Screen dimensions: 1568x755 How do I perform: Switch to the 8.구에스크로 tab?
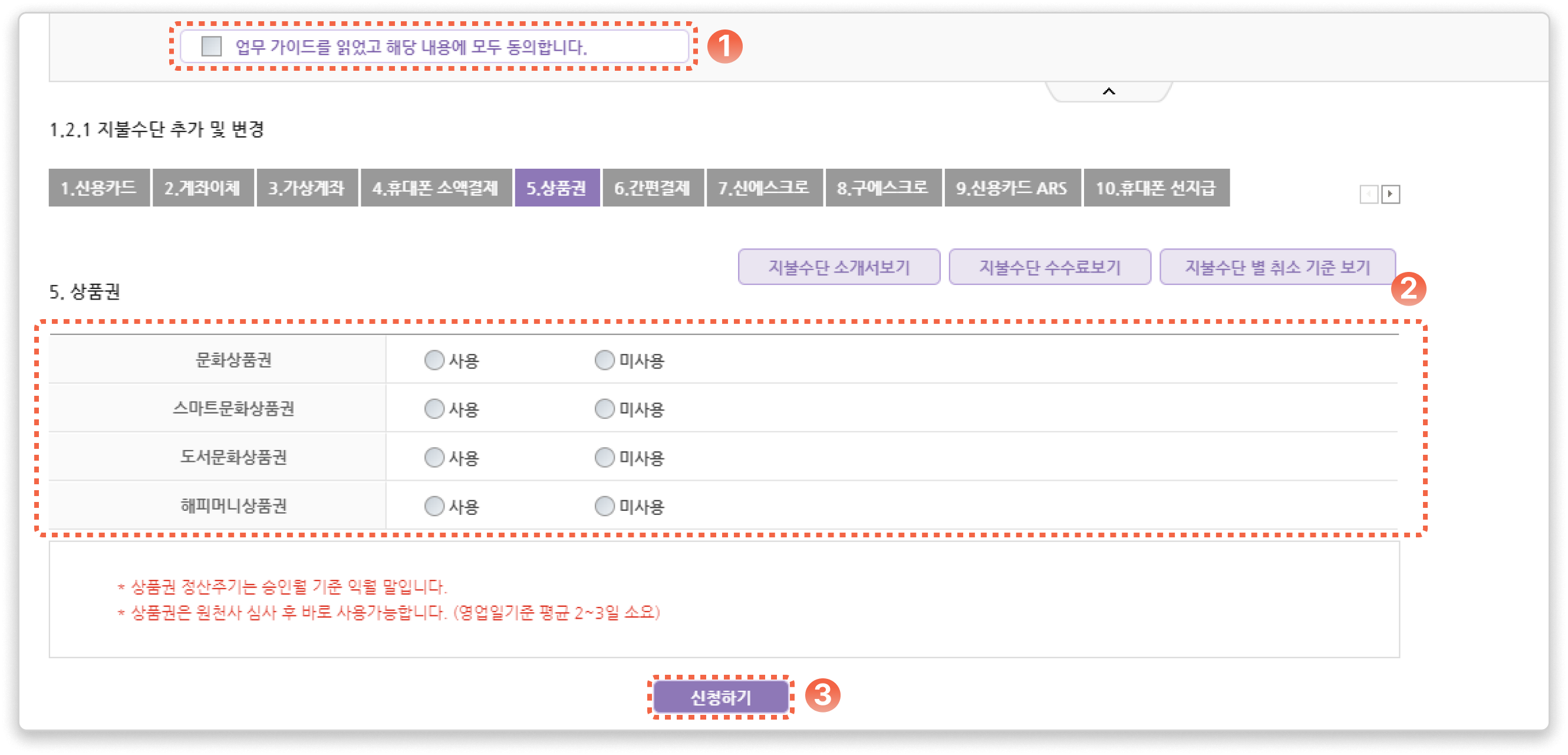883,188
